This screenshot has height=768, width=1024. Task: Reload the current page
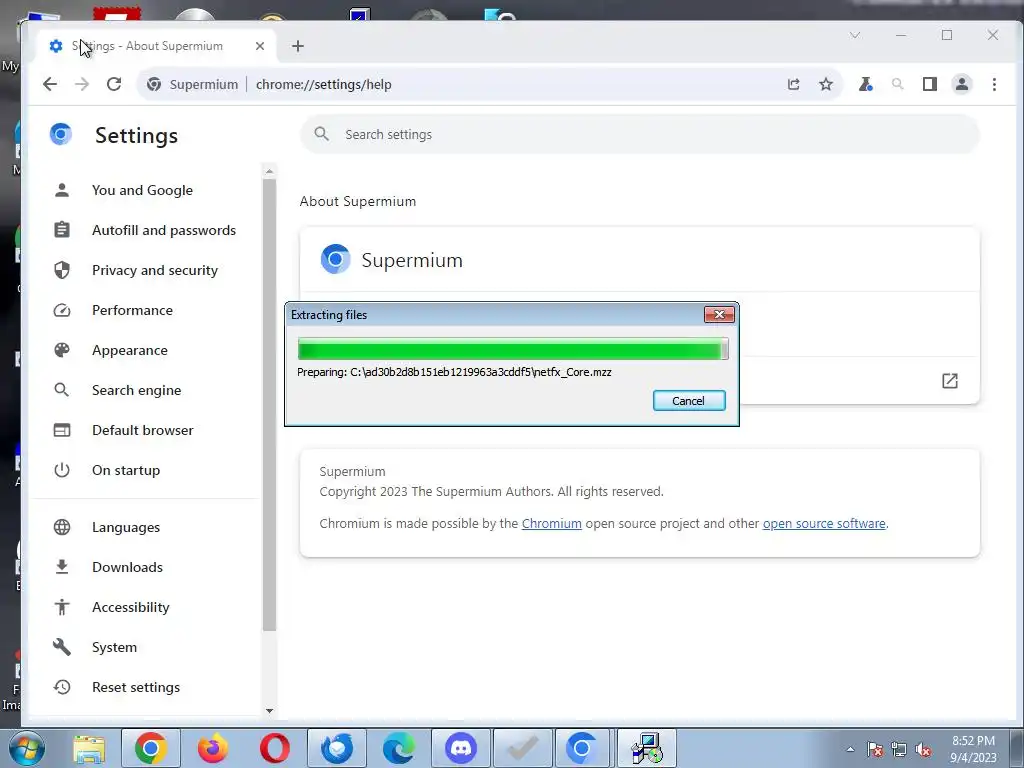[114, 84]
